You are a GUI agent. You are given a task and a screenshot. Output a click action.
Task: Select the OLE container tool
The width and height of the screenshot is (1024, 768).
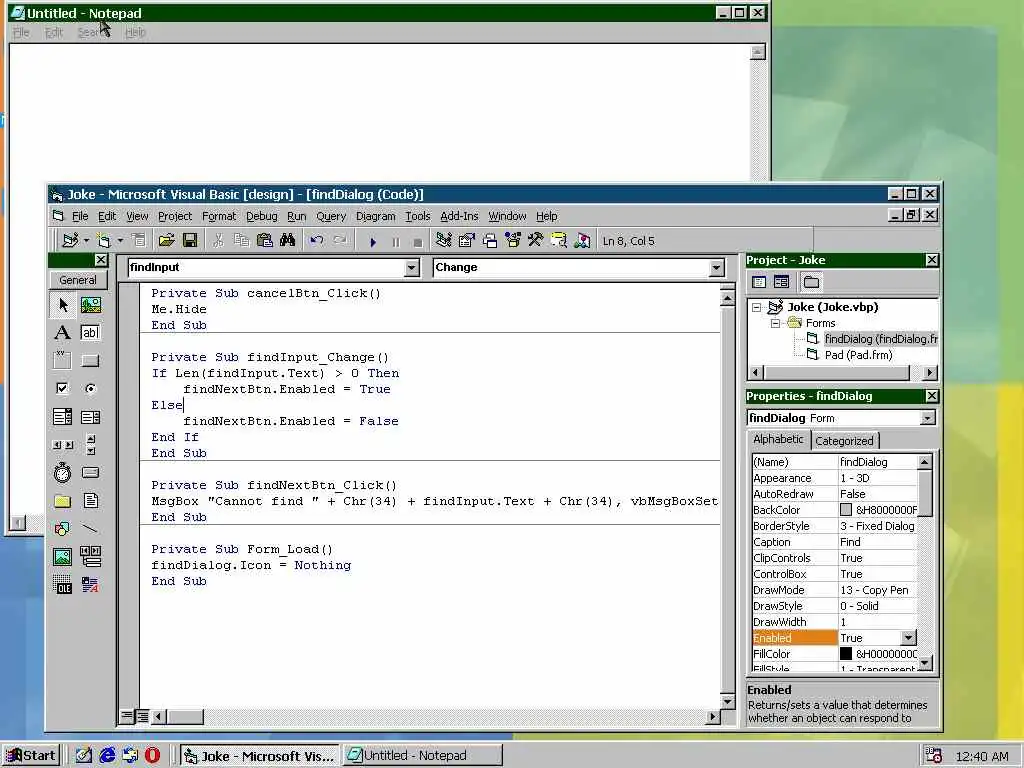[63, 584]
